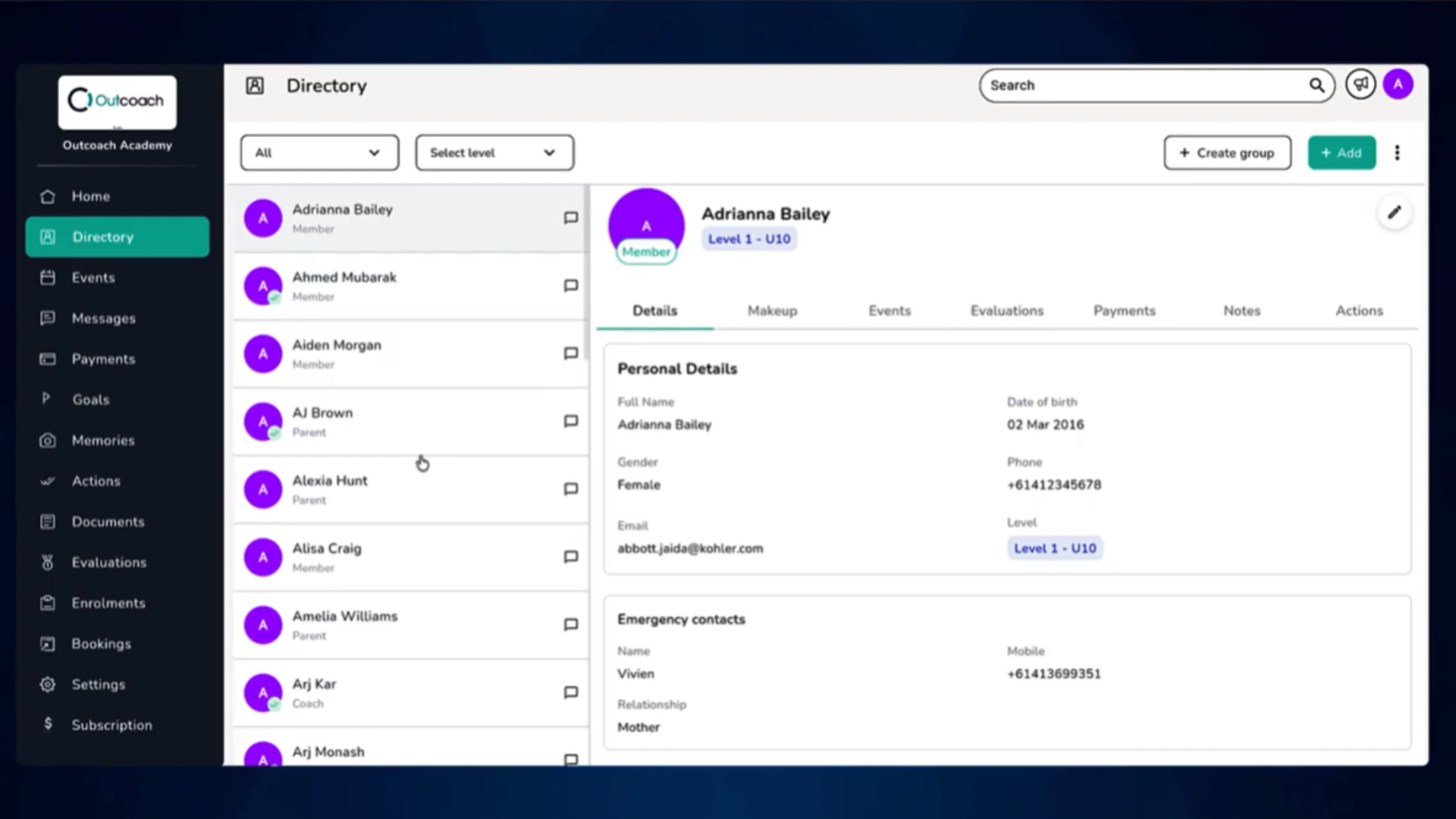Switch to the Makeup tab
The width and height of the screenshot is (1456, 819).
(772, 311)
